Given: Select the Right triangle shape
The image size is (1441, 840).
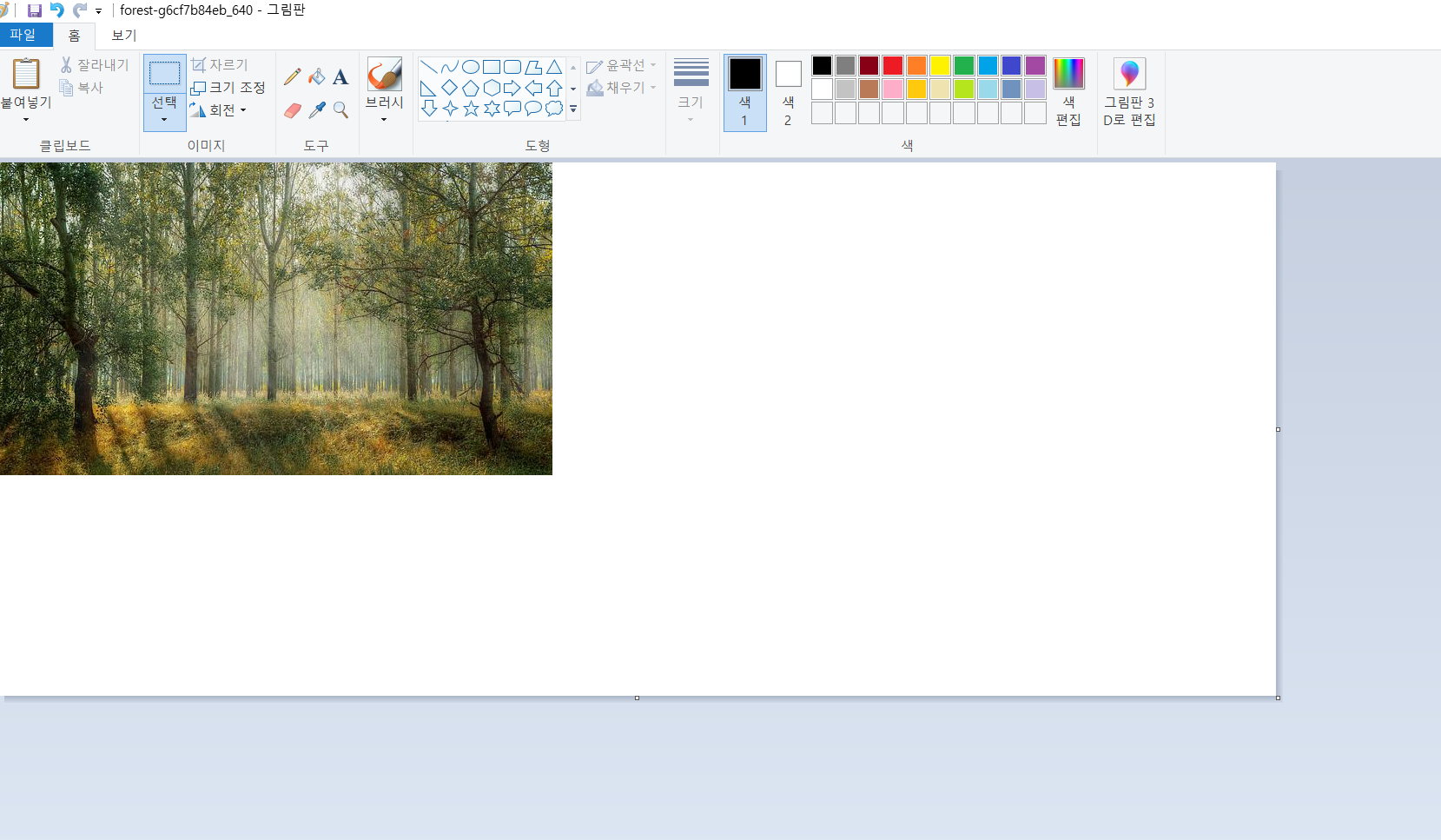Looking at the screenshot, I should click(429, 88).
